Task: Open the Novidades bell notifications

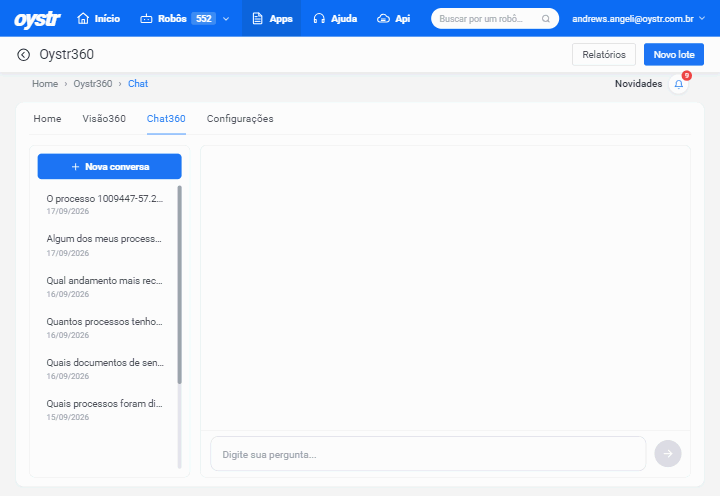Action: point(679,84)
